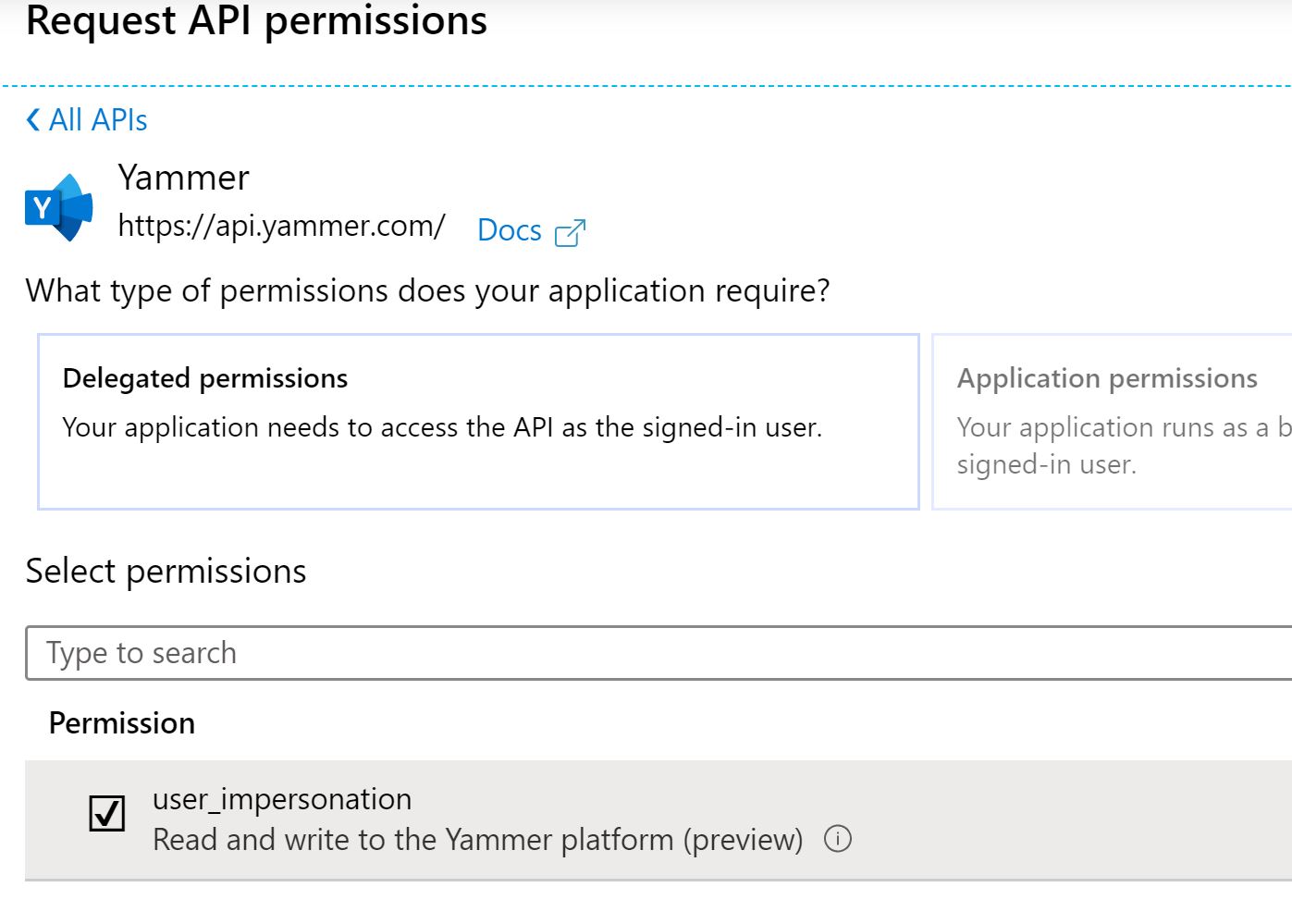Click the https://api.yammer.com/ URL text
The width and height of the screenshot is (1292, 924).
point(281,226)
